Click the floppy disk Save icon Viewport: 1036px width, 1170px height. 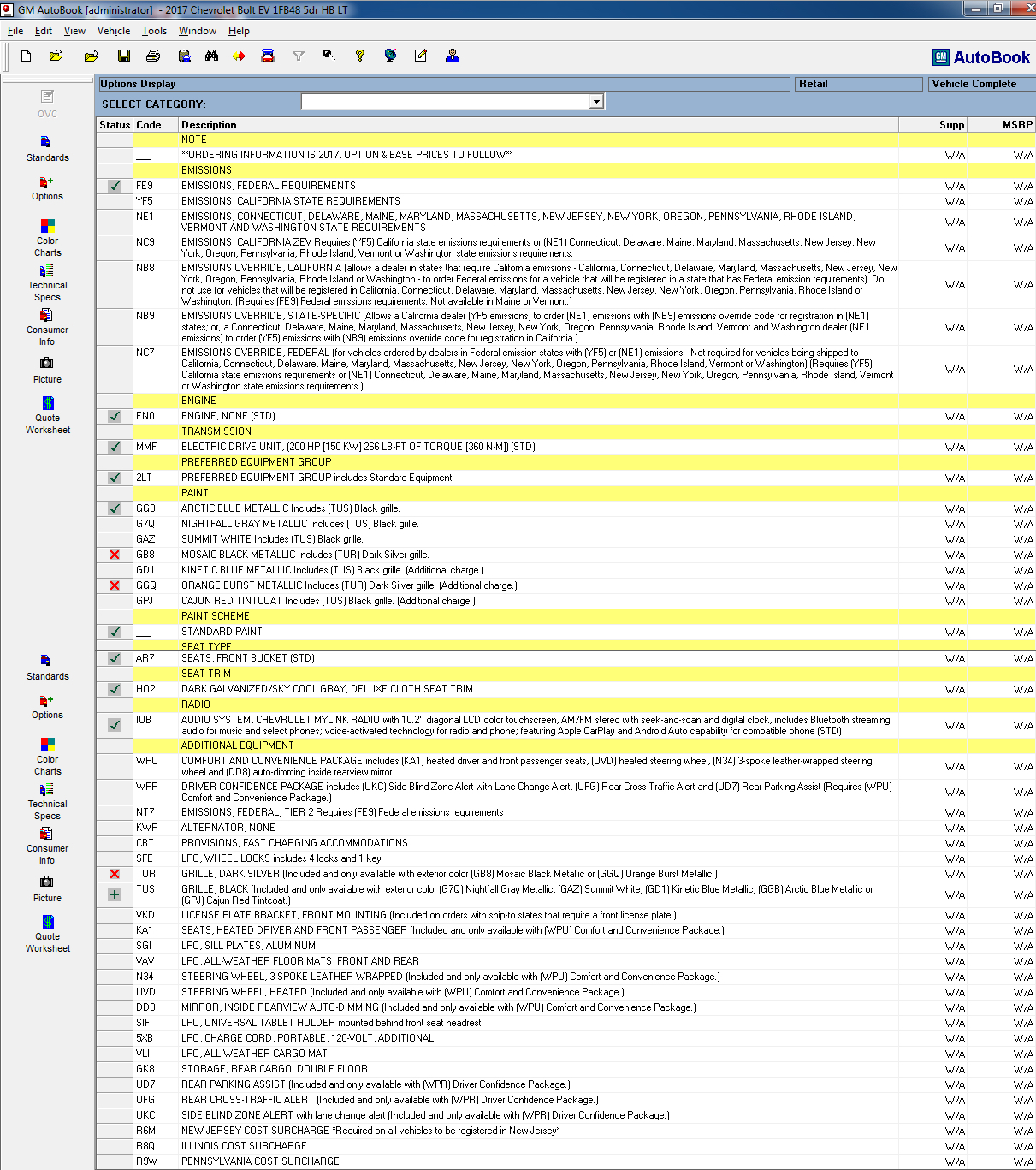tap(124, 56)
